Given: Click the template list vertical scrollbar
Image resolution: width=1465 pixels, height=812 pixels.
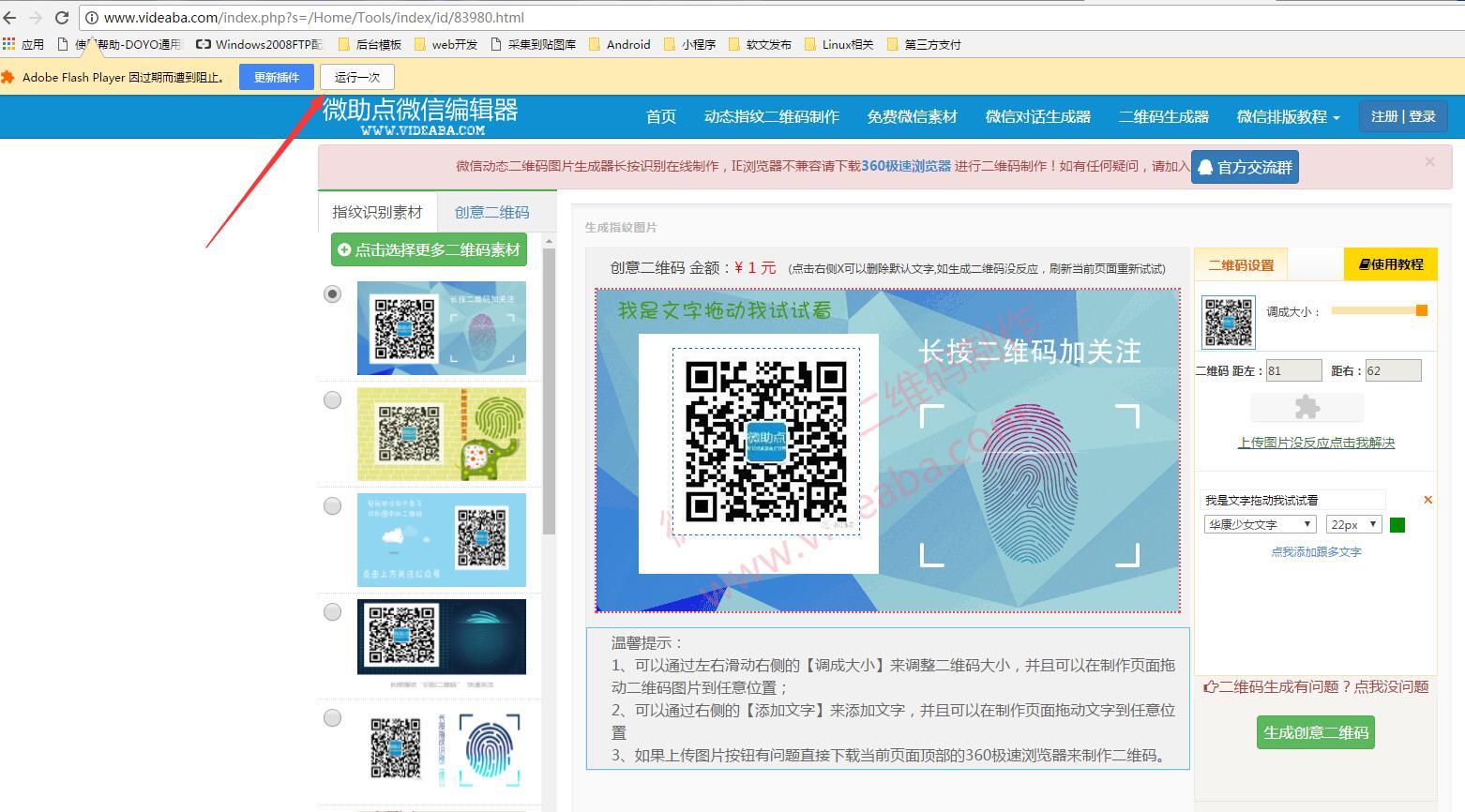Looking at the screenshot, I should coord(550,392).
